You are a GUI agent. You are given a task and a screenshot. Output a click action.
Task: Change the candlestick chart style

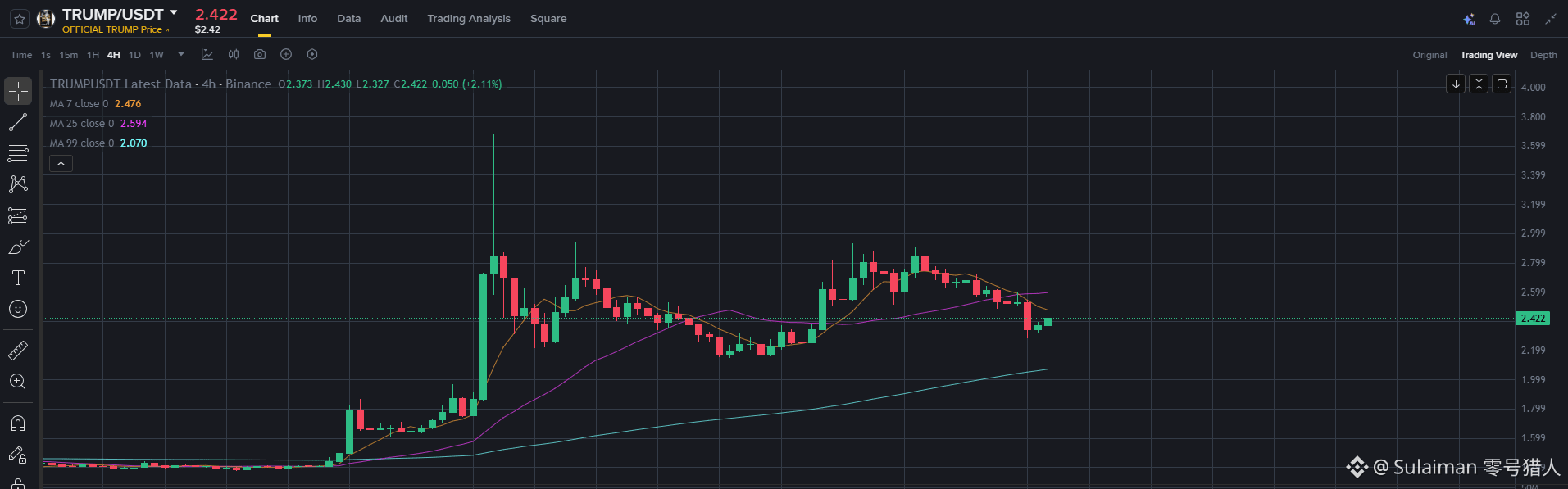tap(234, 55)
